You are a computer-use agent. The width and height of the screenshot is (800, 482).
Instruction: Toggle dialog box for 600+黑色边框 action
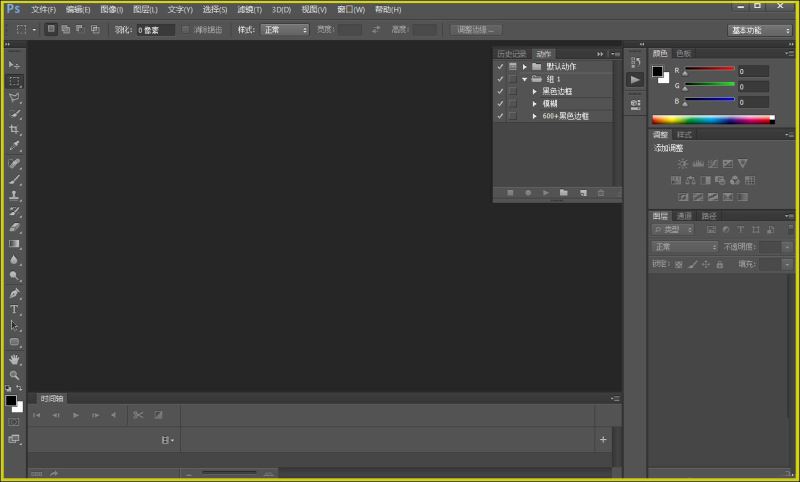[513, 116]
